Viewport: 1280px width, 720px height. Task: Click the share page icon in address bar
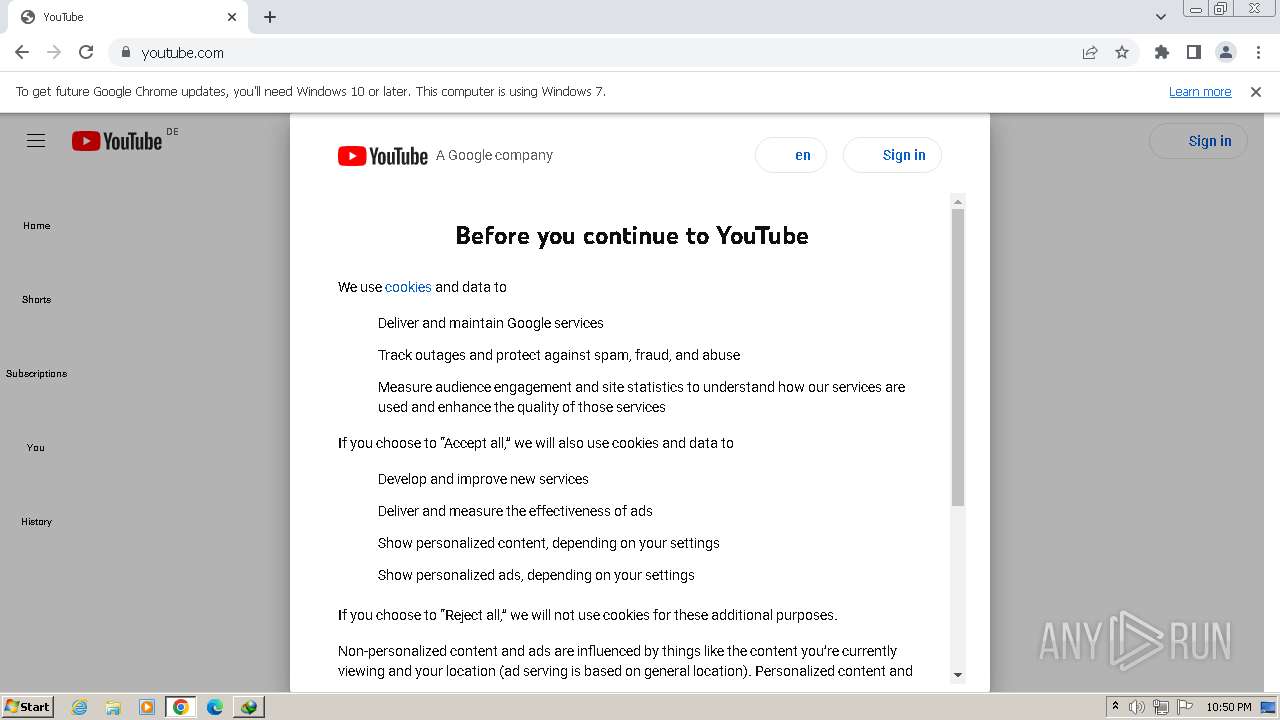point(1090,52)
